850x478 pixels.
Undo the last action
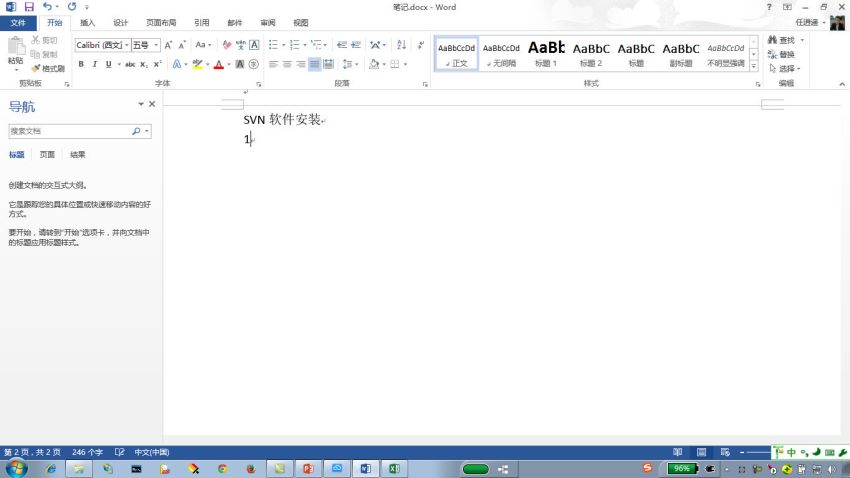pos(47,7)
